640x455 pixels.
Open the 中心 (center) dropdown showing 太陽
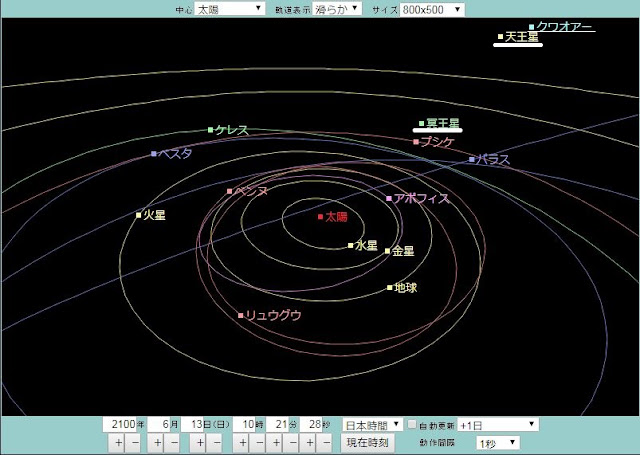pyautogui.click(x=230, y=9)
